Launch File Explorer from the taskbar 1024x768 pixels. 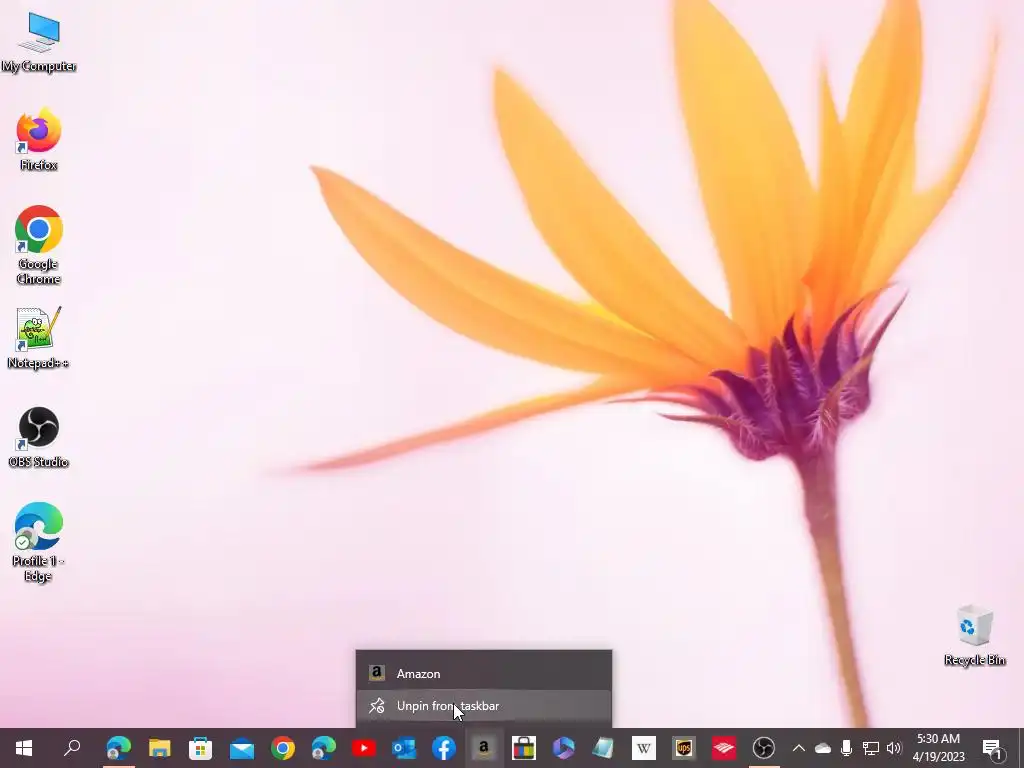[159, 748]
